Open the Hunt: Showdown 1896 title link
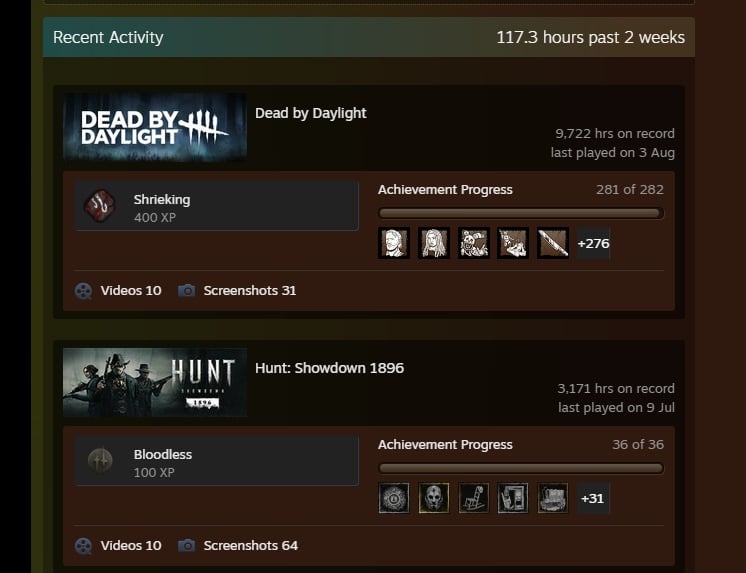 (329, 368)
